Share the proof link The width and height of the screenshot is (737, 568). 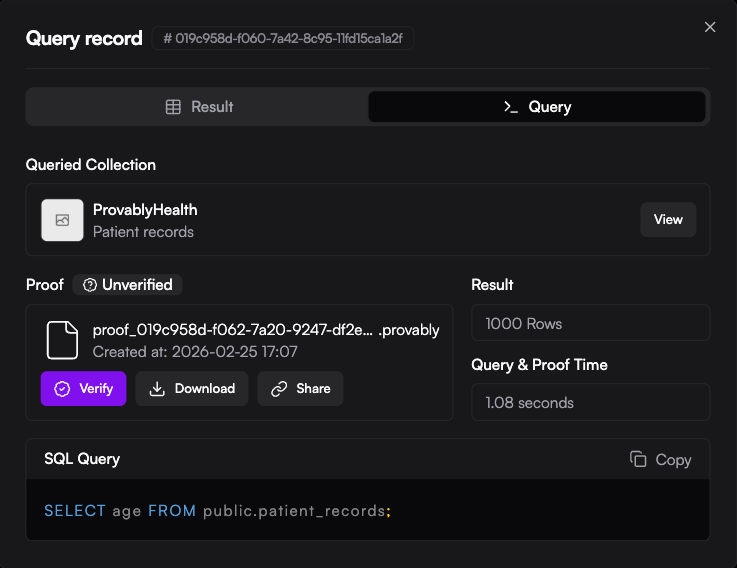coord(300,389)
